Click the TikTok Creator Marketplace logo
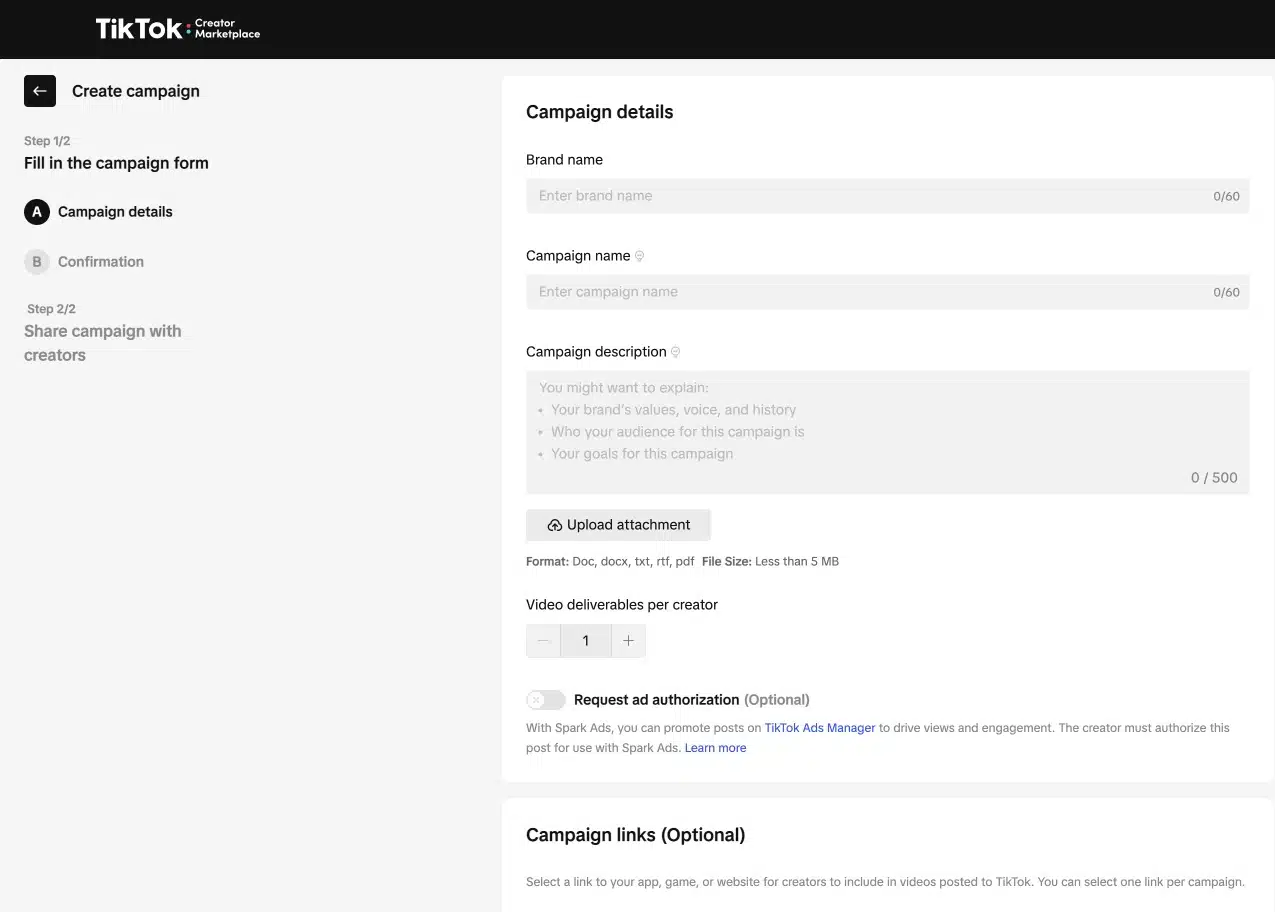This screenshot has height=912, width=1275. click(x=177, y=29)
